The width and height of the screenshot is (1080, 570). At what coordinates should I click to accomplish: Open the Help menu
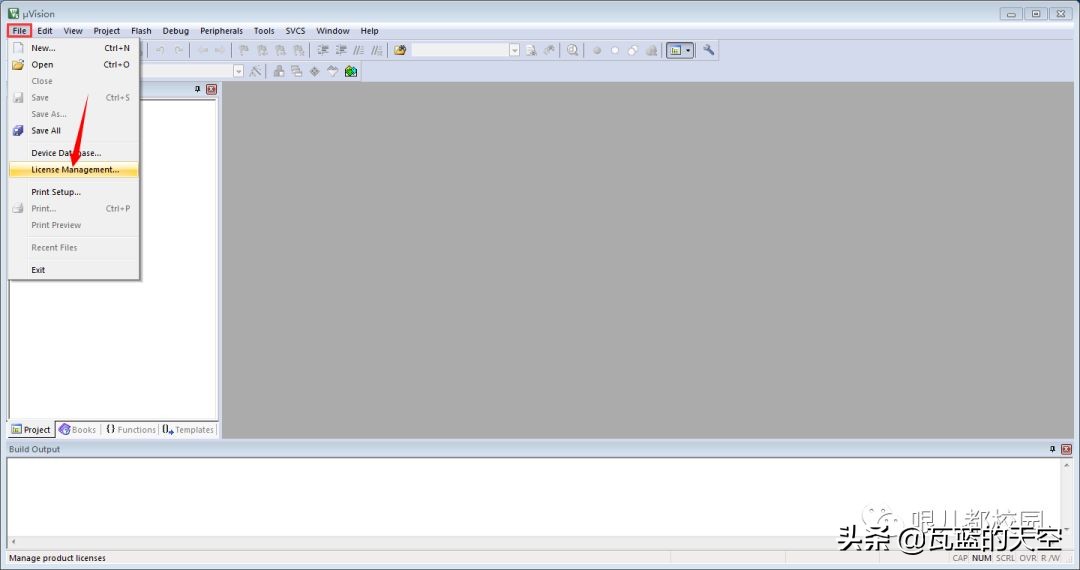[x=369, y=30]
